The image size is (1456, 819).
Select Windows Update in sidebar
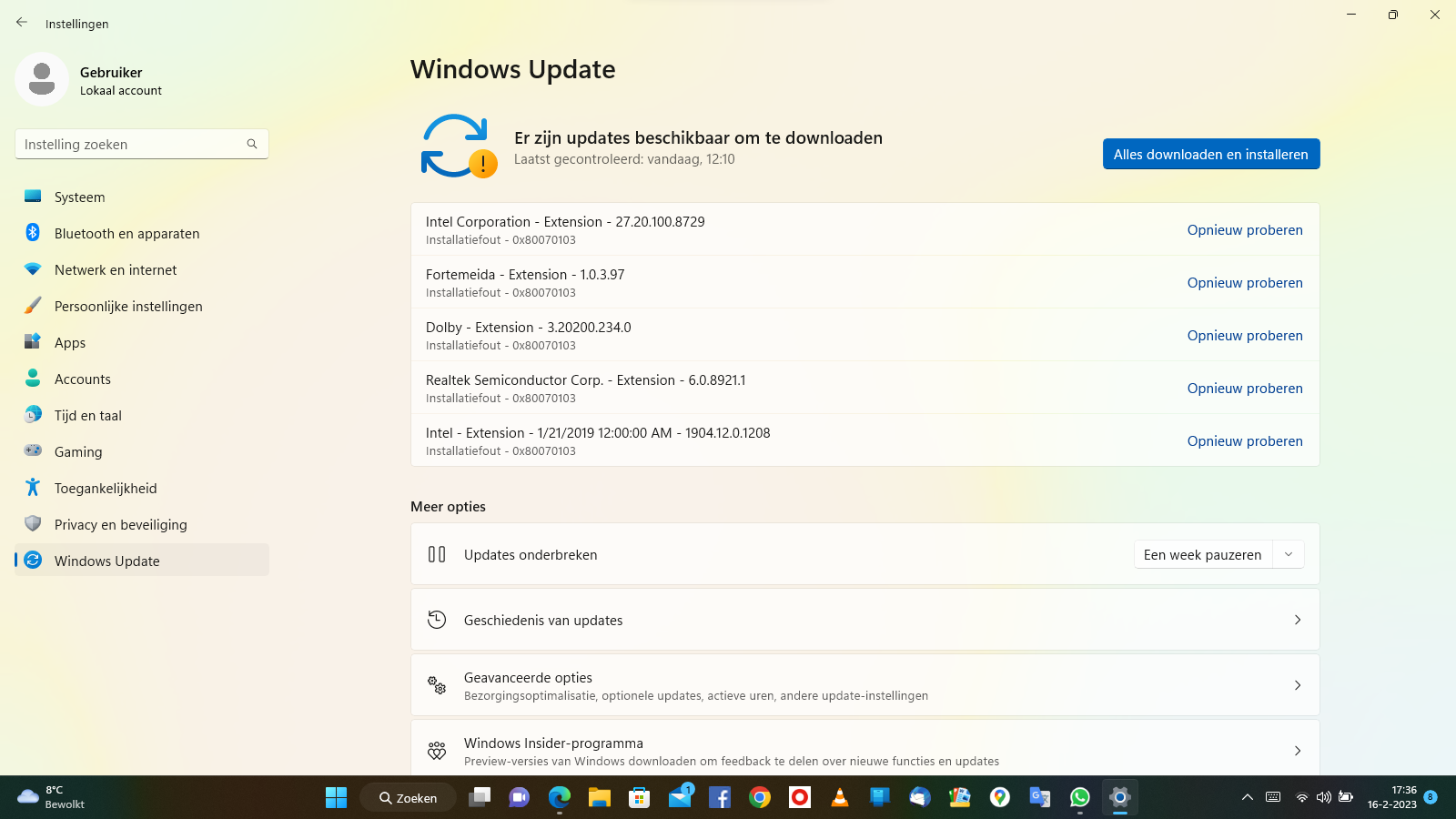tap(142, 561)
